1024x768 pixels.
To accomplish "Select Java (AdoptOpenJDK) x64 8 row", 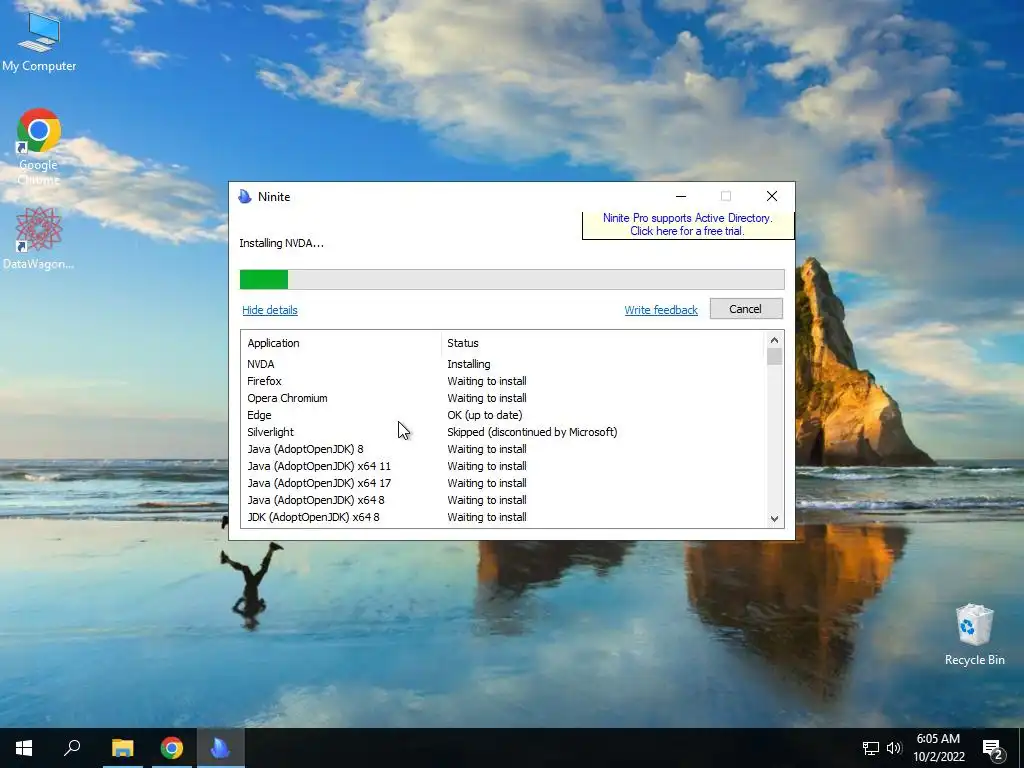I will point(504,500).
